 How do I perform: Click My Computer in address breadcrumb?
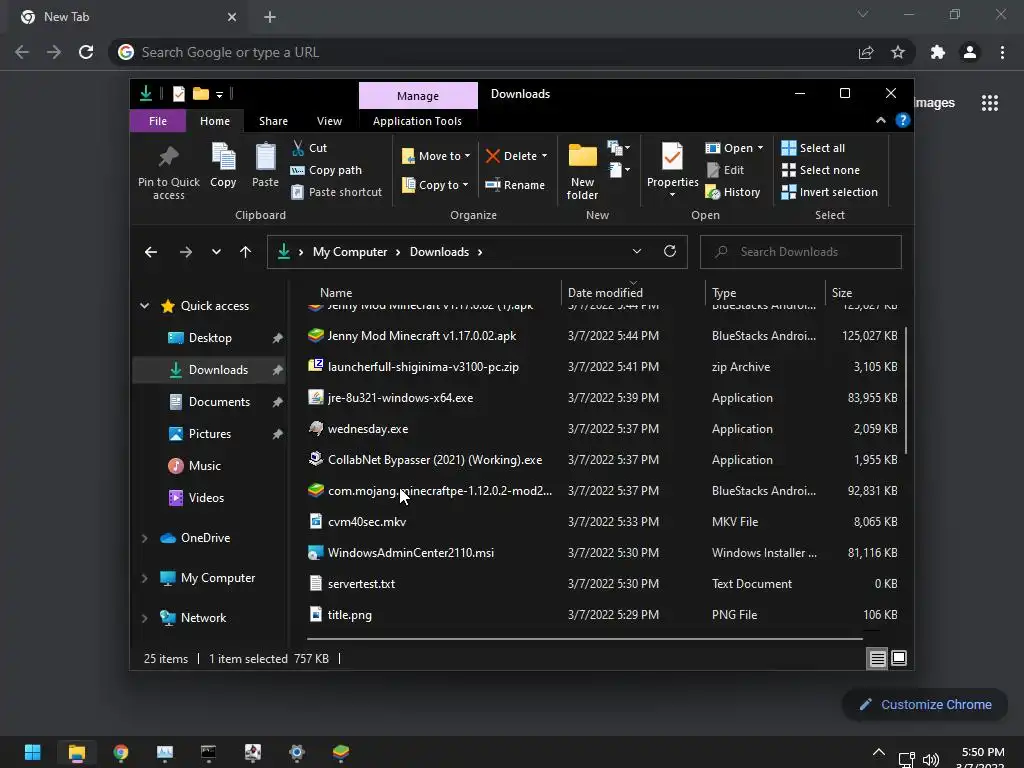349,251
